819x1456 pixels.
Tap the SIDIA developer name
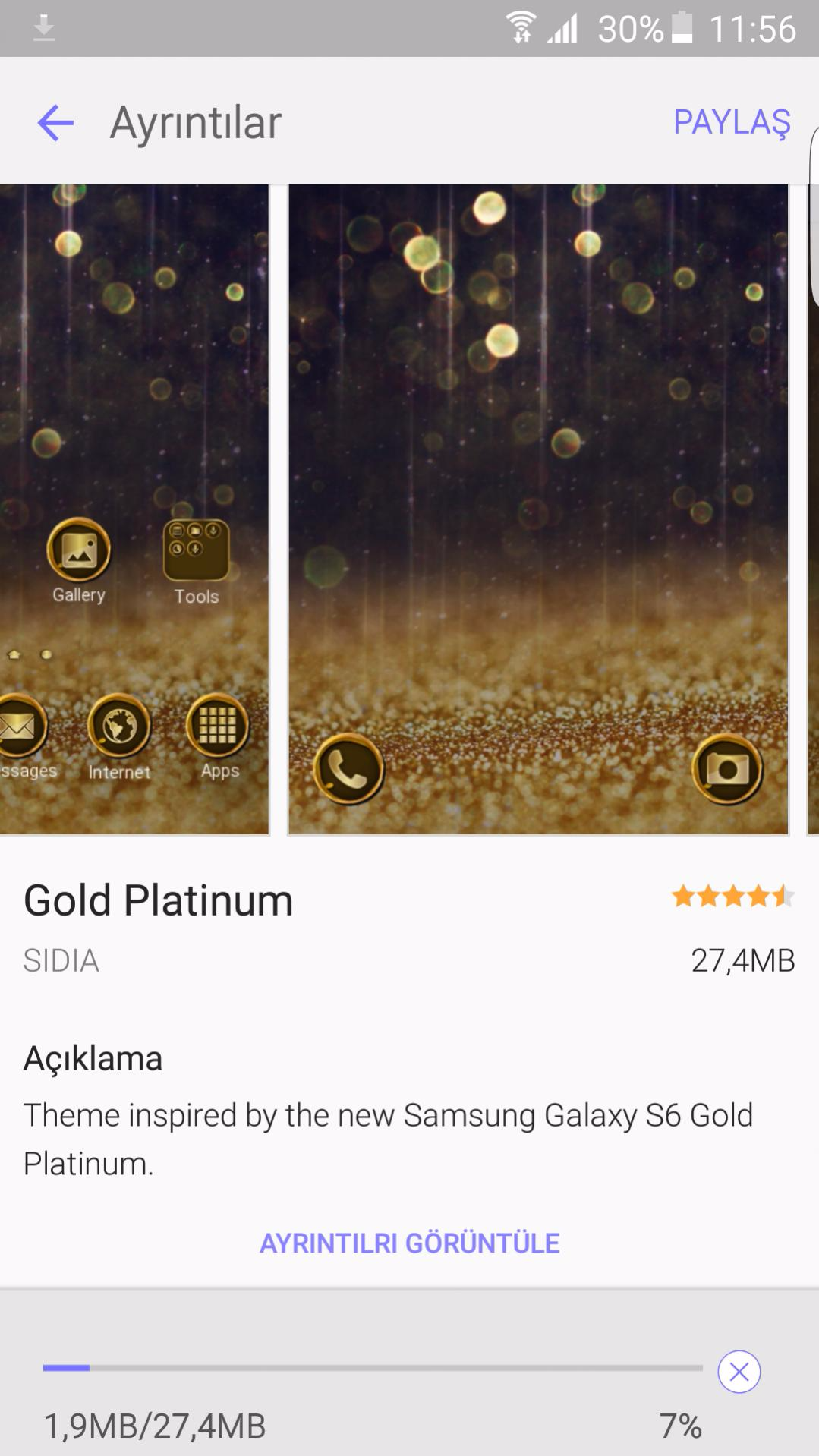(61, 960)
